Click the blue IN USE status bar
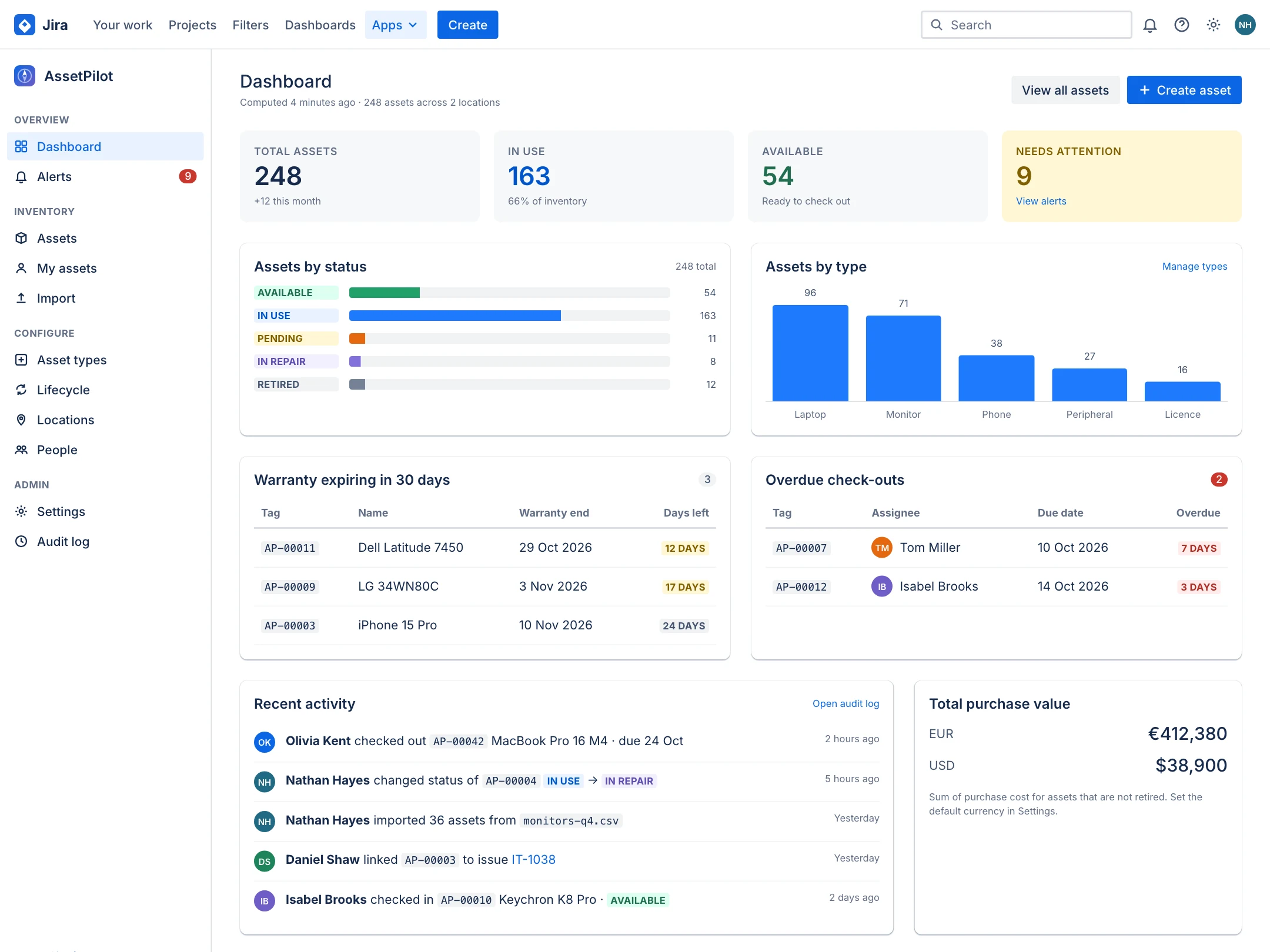1270x952 pixels. (455, 316)
